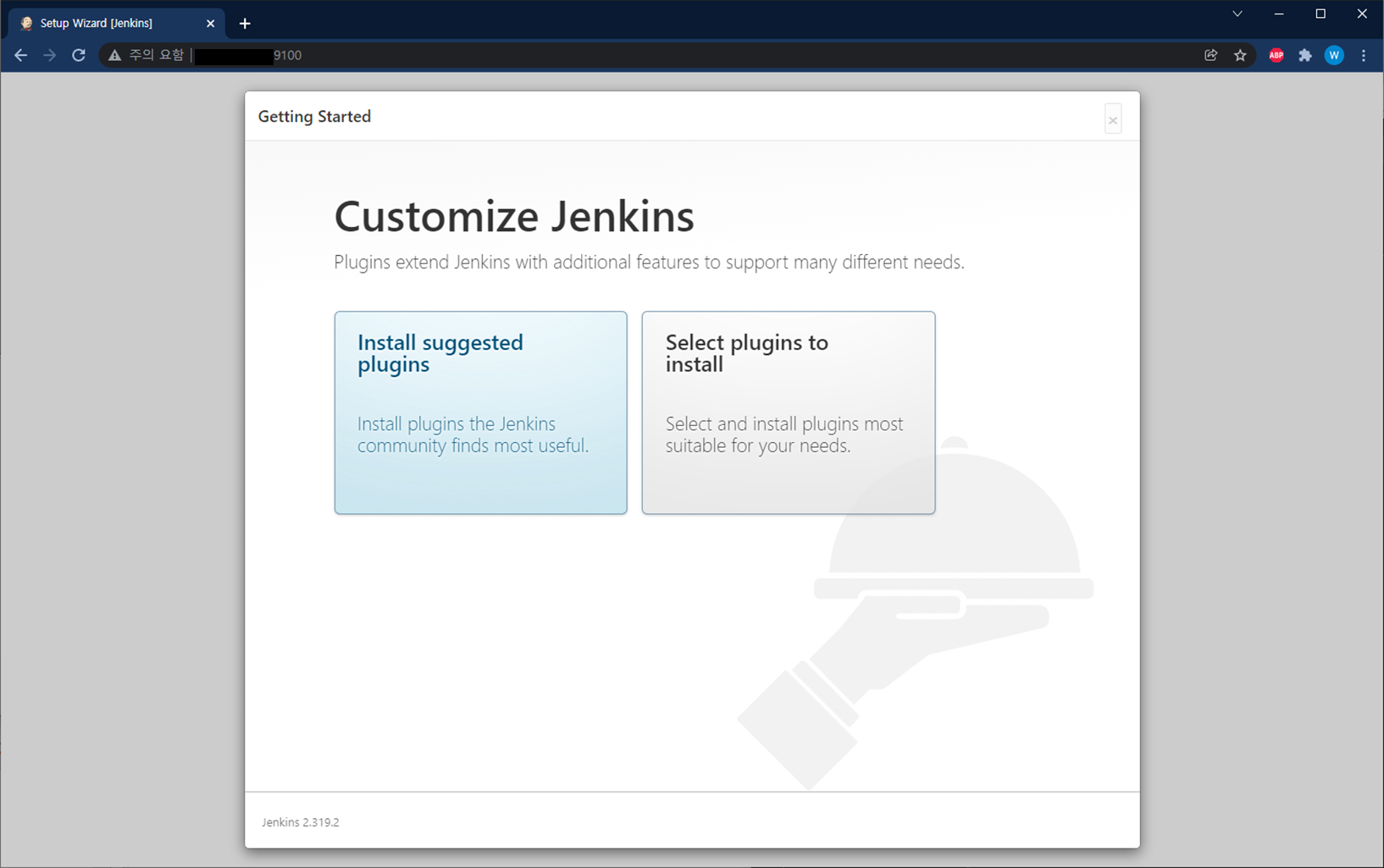
Task: Click the not-secure warning triangle icon
Action: click(114, 55)
